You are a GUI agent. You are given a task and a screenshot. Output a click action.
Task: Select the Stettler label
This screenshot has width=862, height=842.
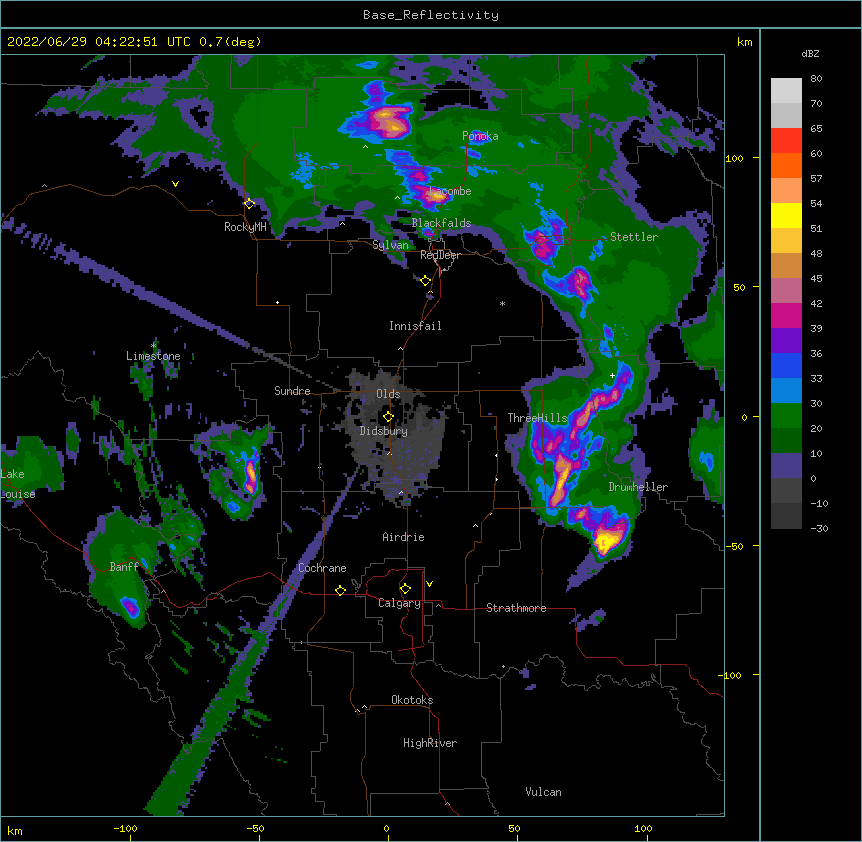634,237
